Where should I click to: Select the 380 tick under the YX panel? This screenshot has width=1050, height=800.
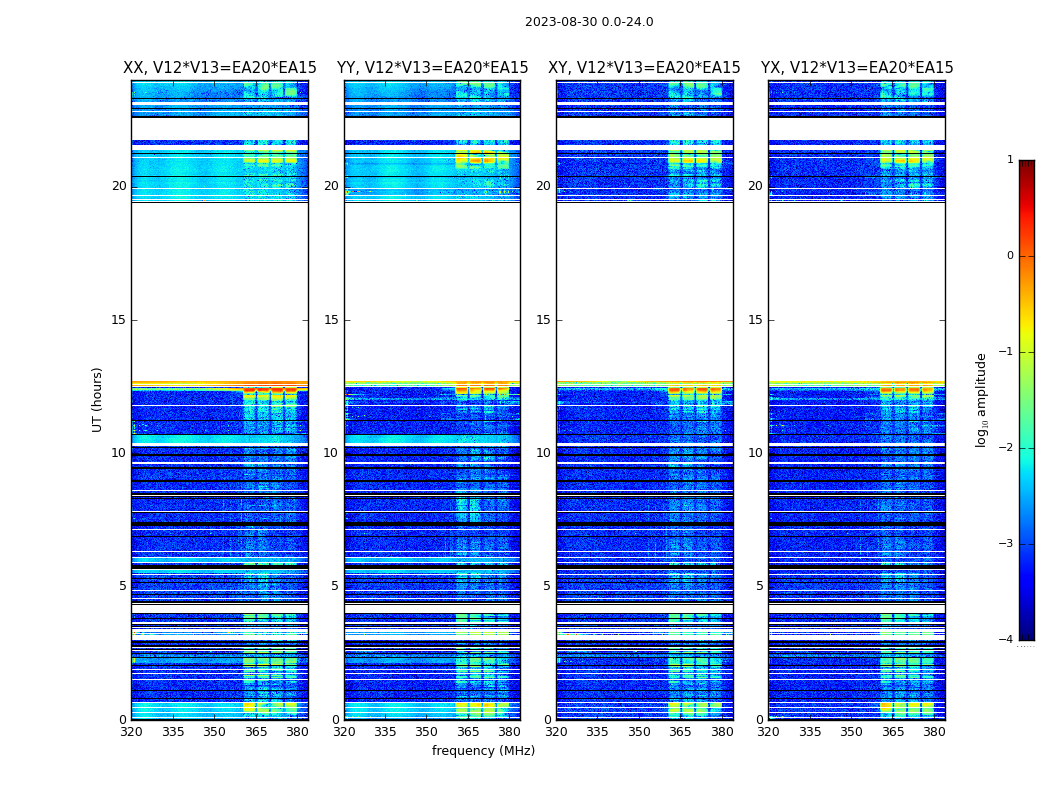[x=934, y=732]
